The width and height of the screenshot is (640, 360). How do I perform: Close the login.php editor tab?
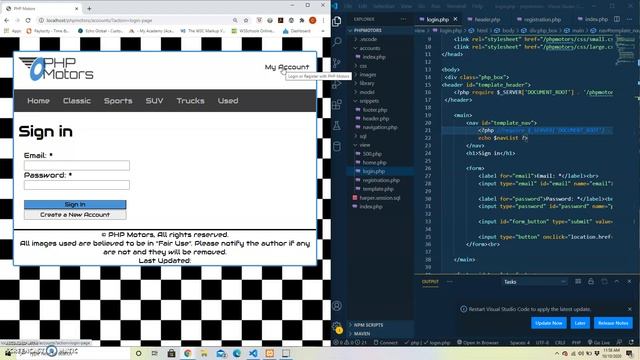pyautogui.click(x=456, y=19)
